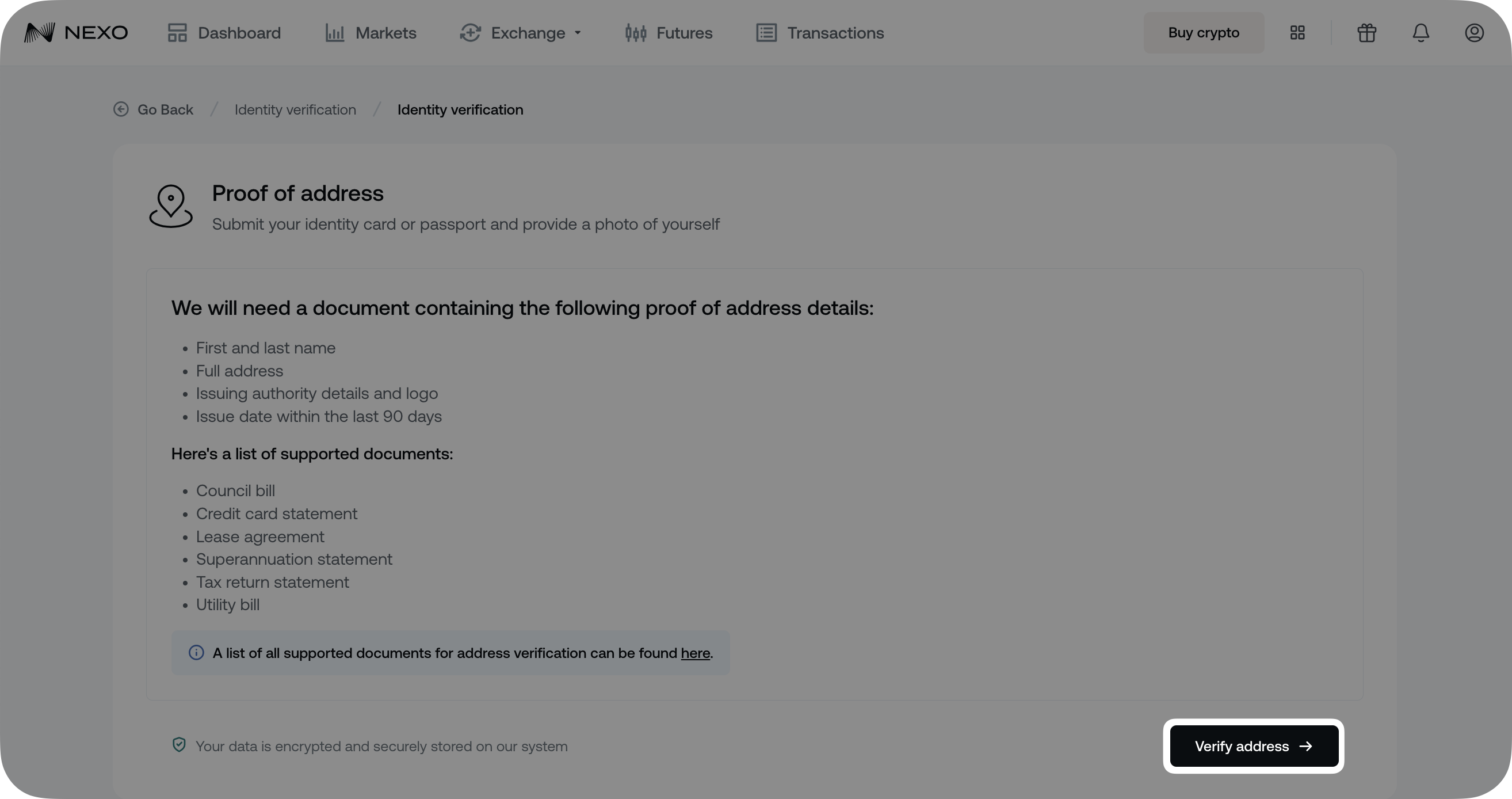Click the Exchange dropdown arrow
1512x799 pixels.
point(578,33)
